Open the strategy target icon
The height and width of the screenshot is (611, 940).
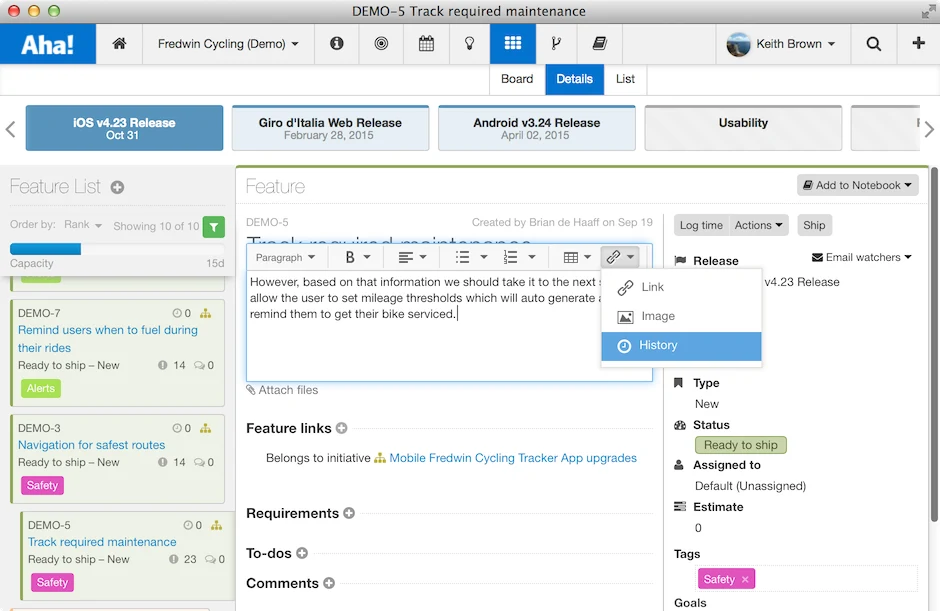click(381, 43)
